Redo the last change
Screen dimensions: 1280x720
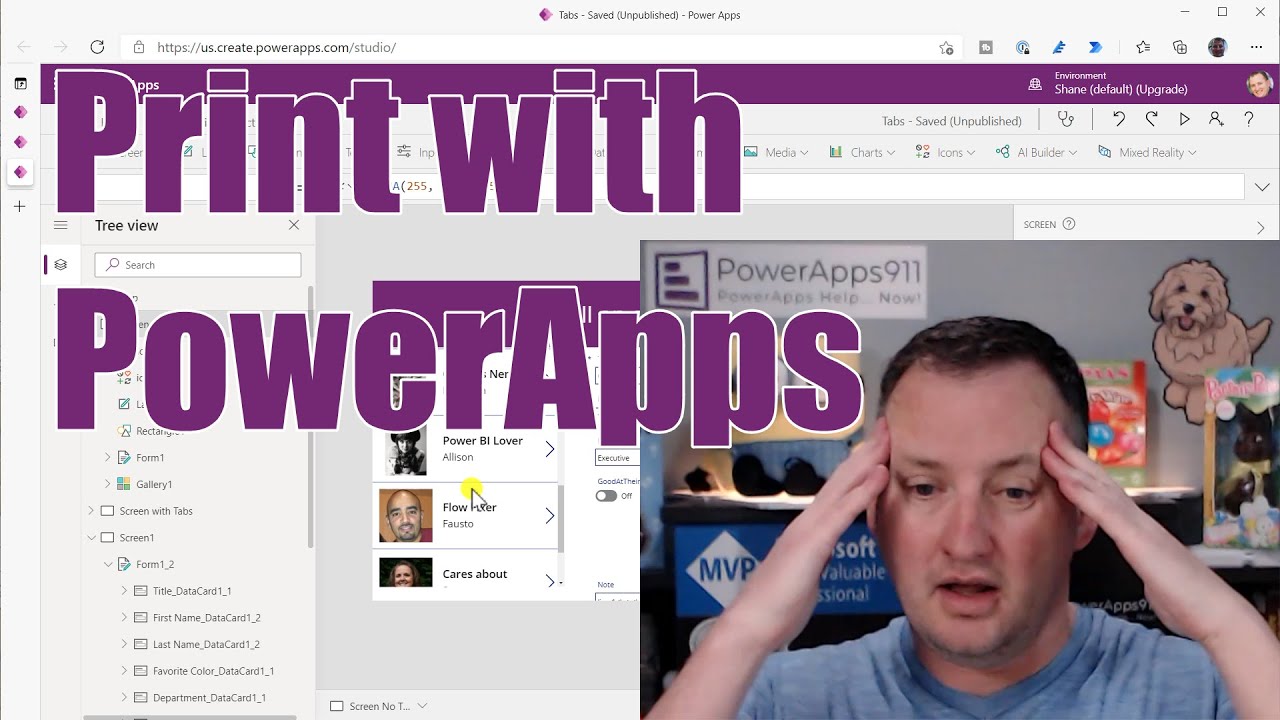click(x=1151, y=119)
